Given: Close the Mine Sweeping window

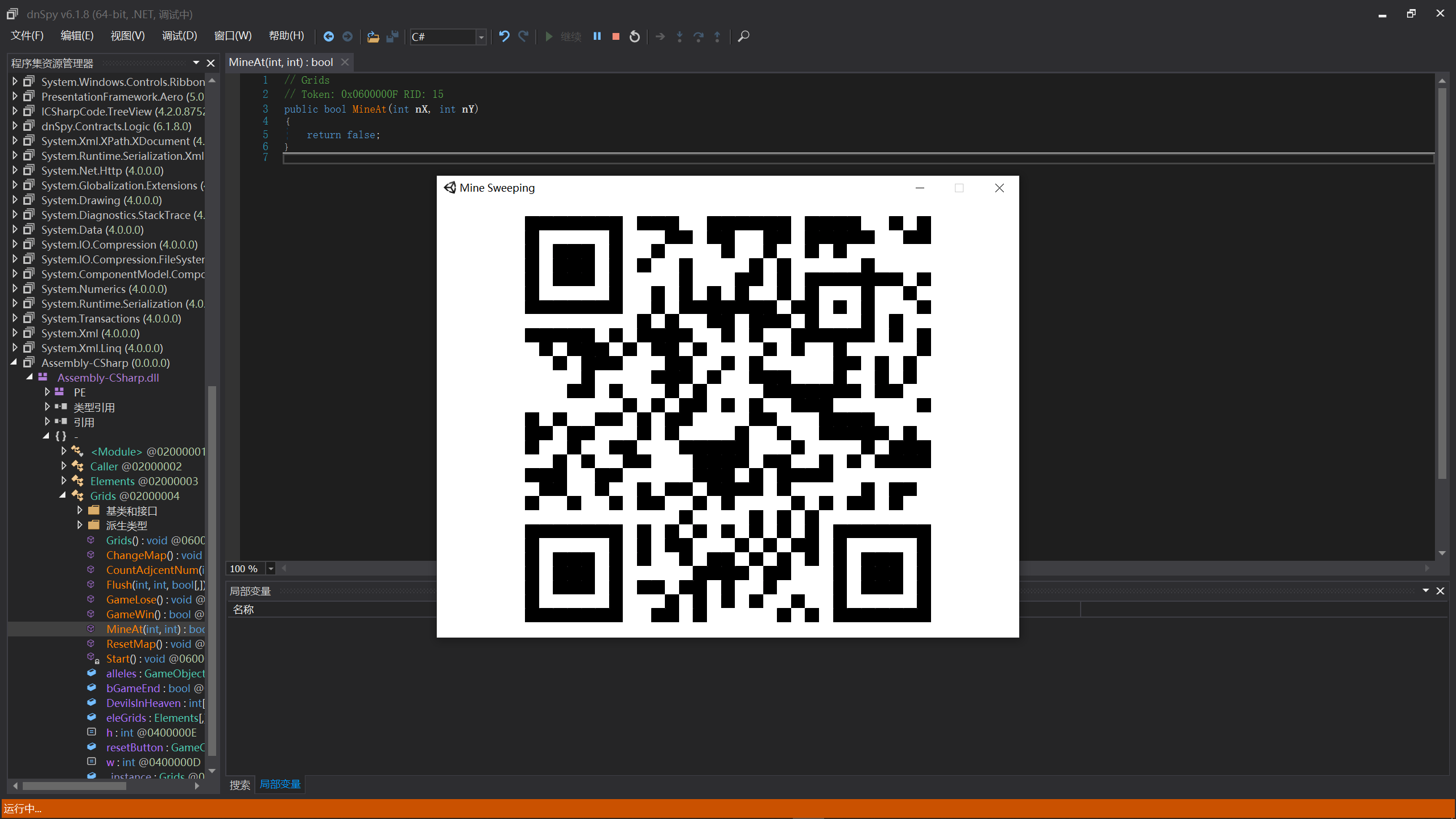Looking at the screenshot, I should click(999, 188).
